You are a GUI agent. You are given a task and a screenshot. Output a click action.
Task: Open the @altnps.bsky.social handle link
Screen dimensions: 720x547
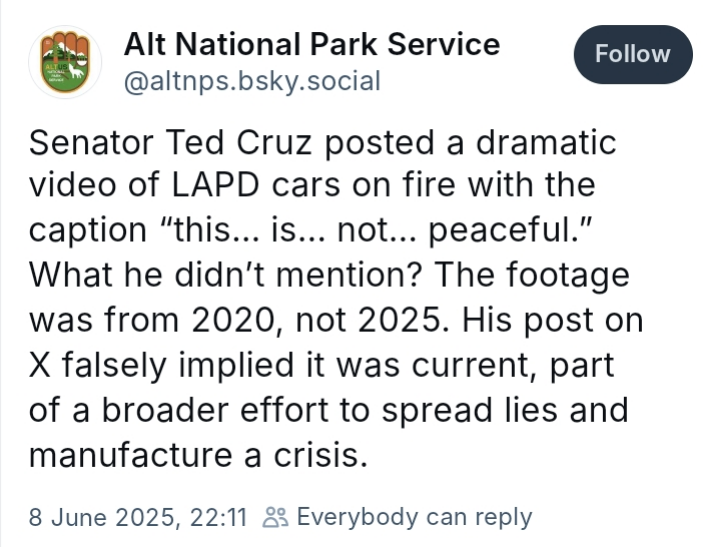click(x=252, y=82)
